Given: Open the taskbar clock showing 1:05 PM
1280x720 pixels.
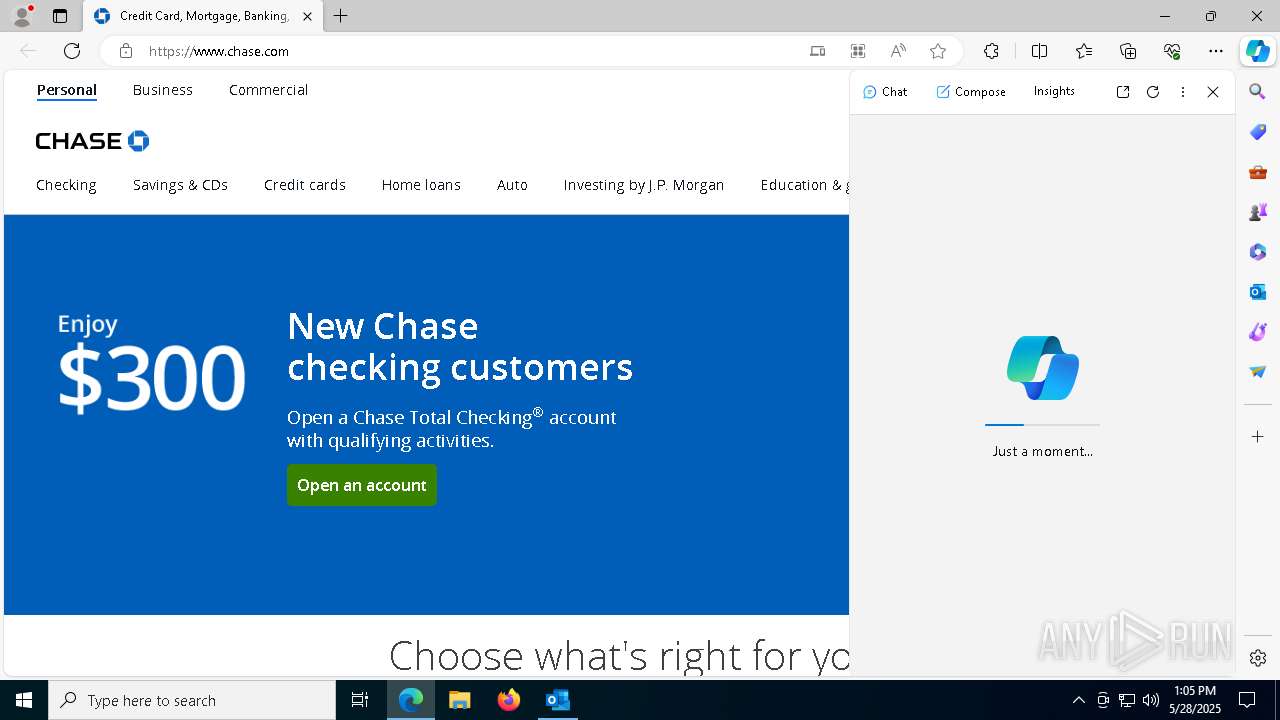Looking at the screenshot, I should [x=1195, y=700].
